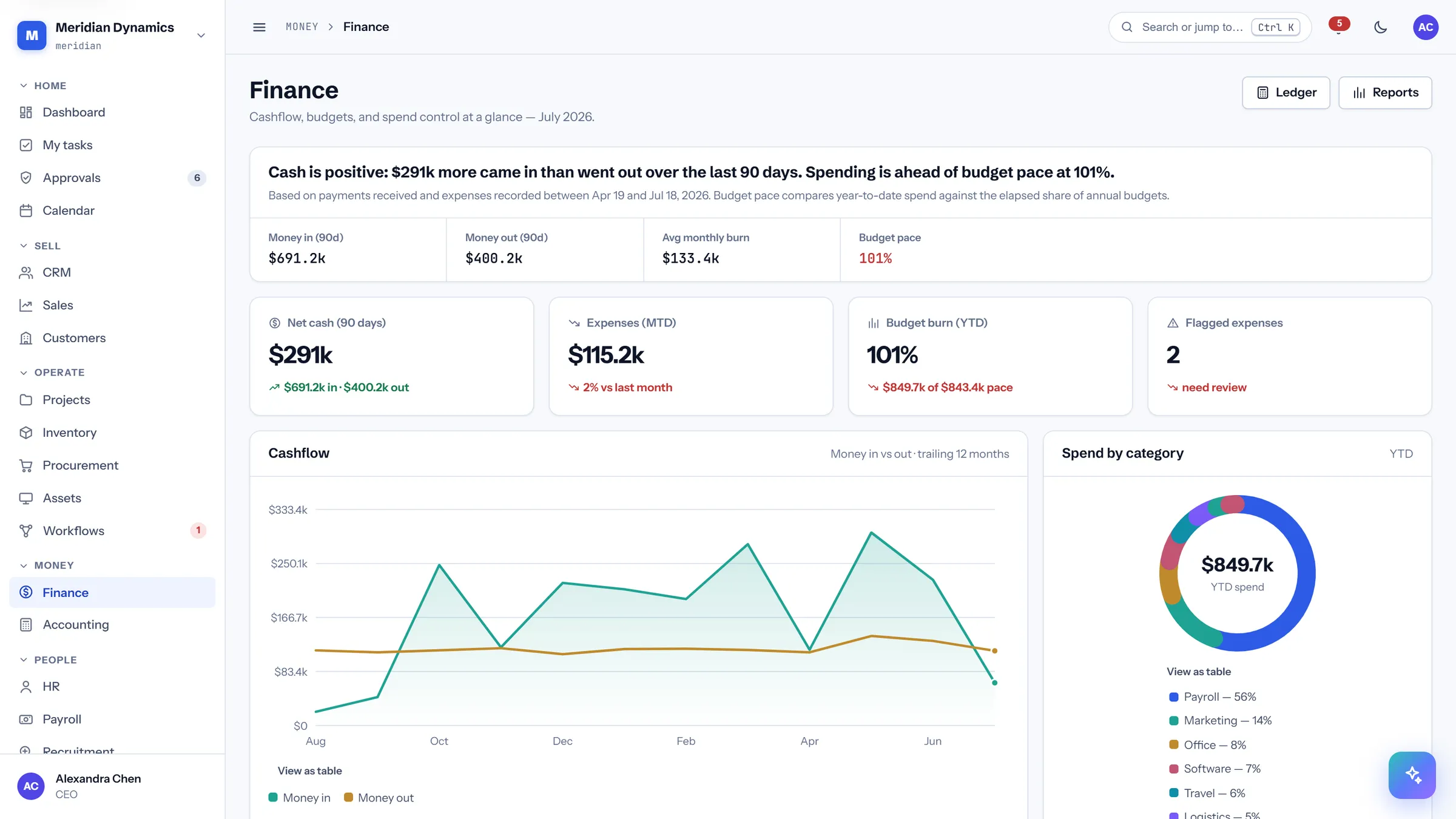
Task: Click the Budget burn bar chart icon
Action: (x=874, y=323)
